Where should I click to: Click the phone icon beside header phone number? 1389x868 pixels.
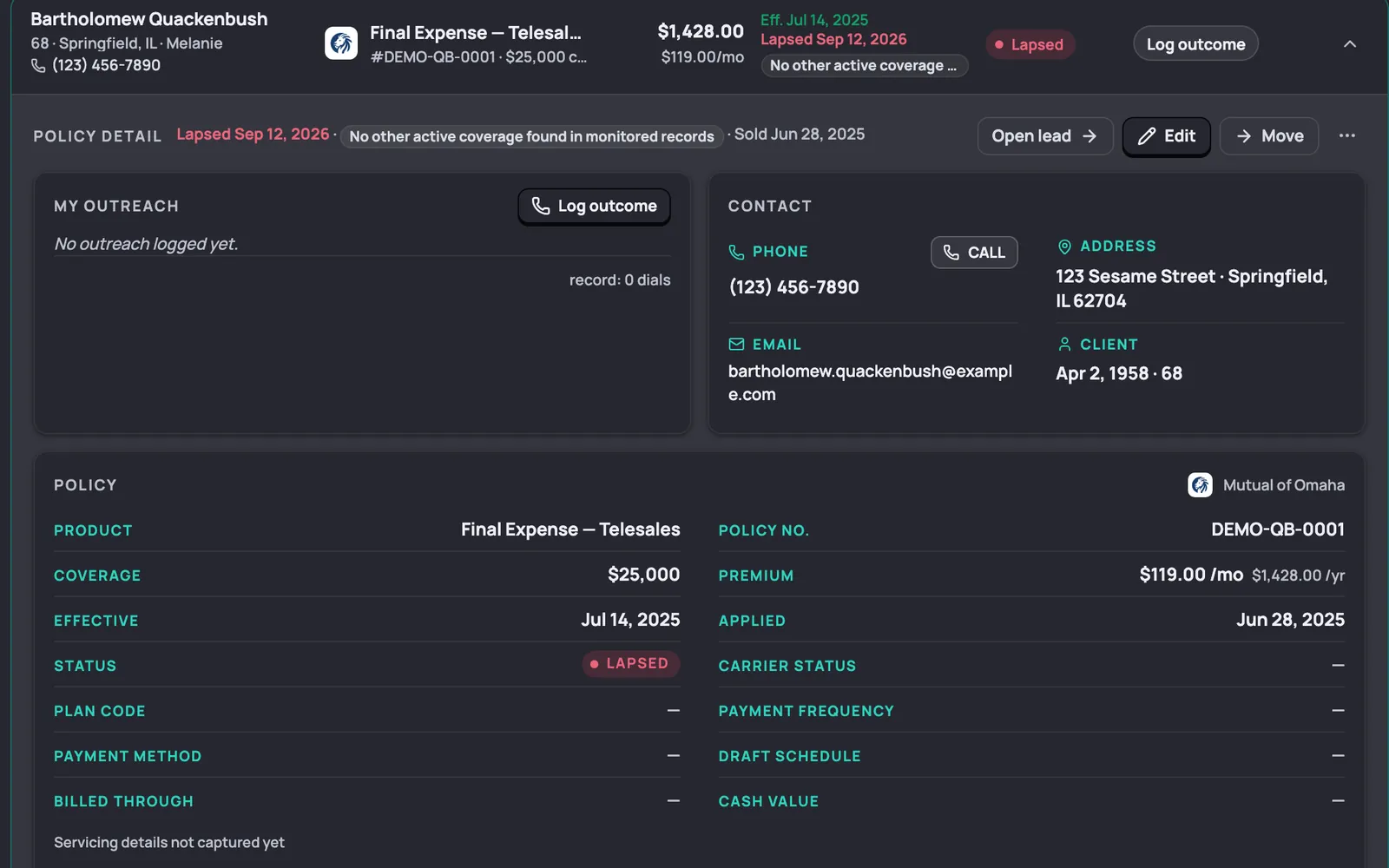tap(38, 65)
